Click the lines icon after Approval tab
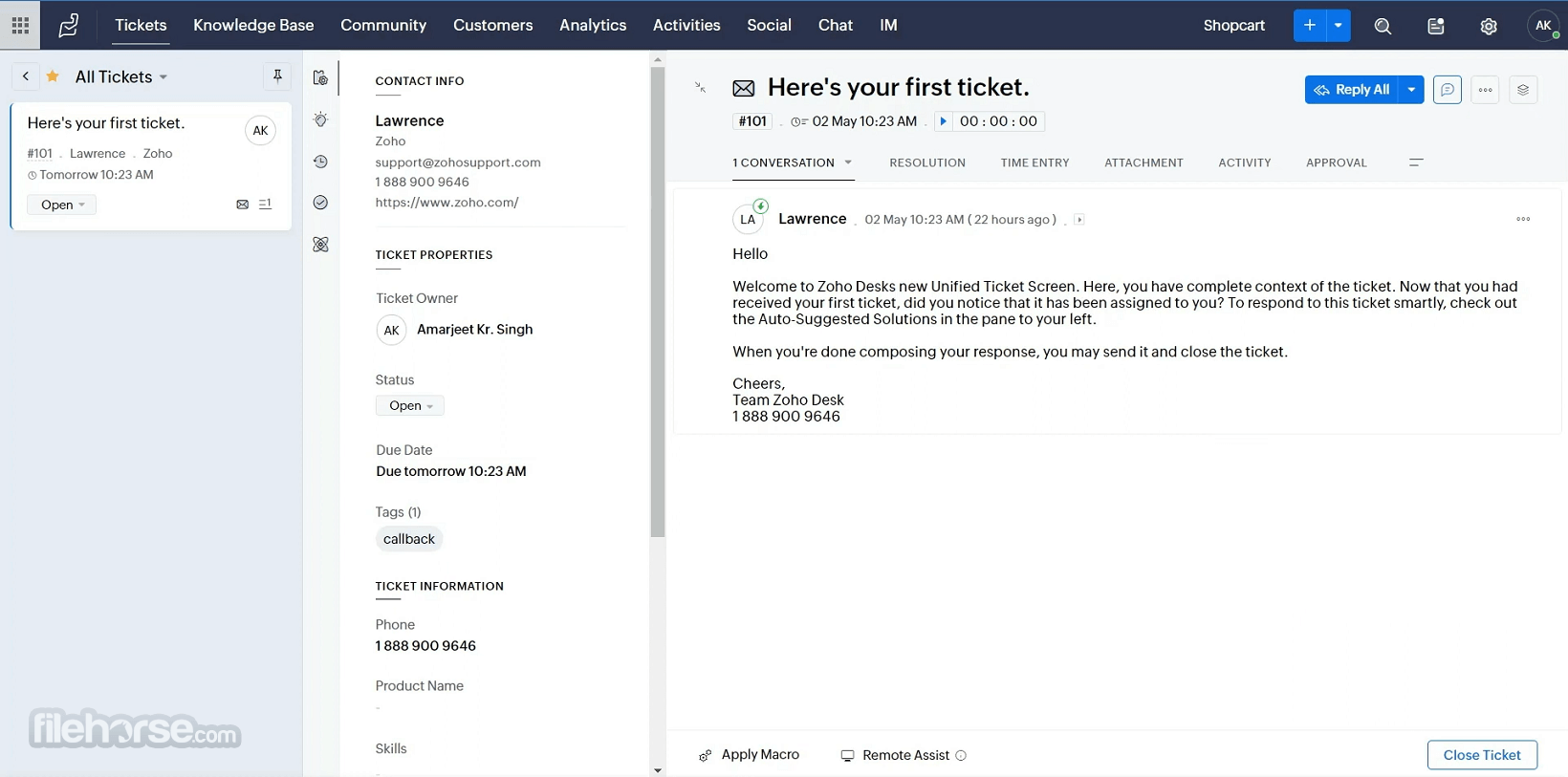The height and width of the screenshot is (777, 1568). pyautogui.click(x=1416, y=162)
